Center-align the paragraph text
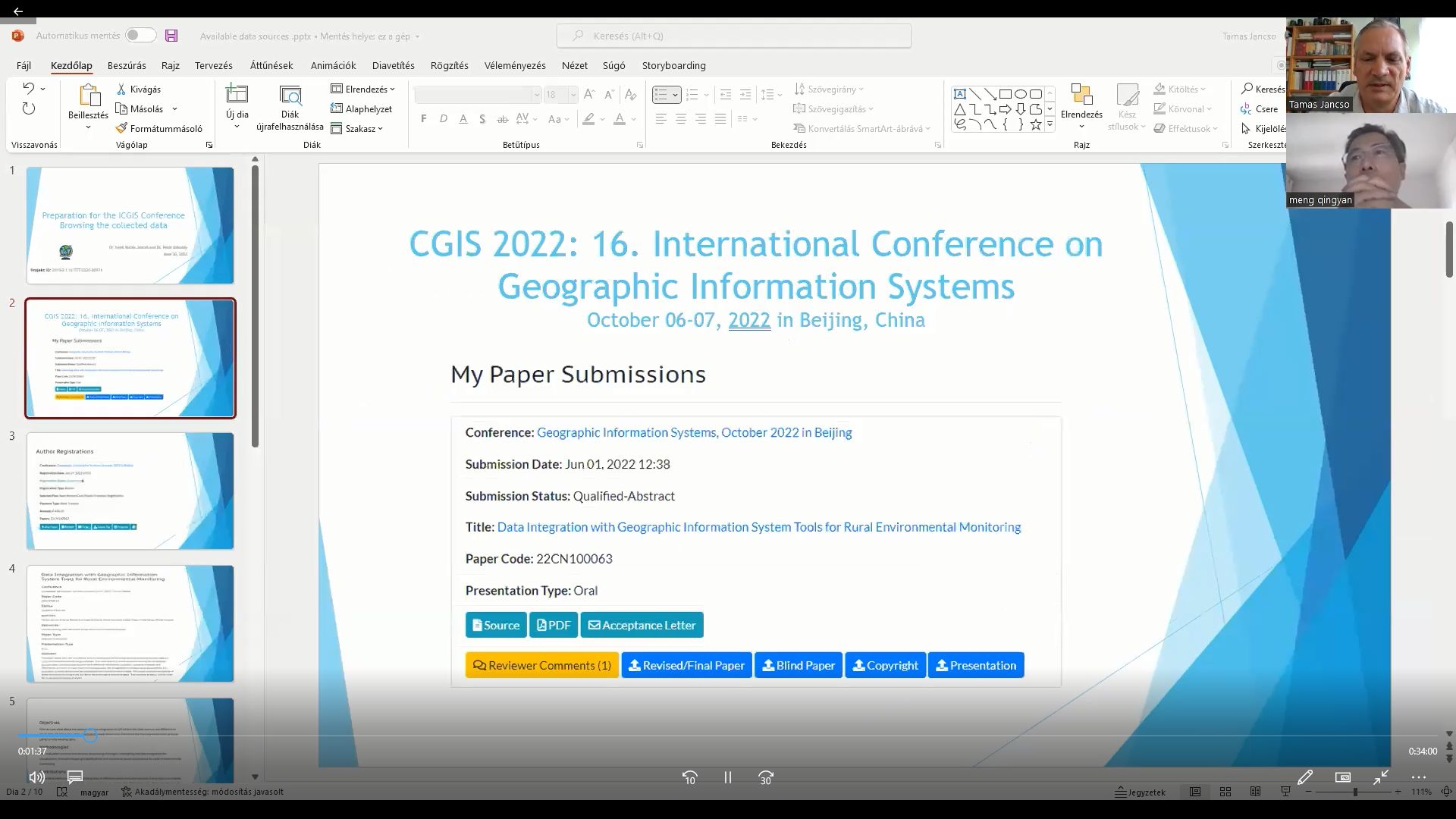This screenshot has width=1456, height=819. [x=681, y=119]
